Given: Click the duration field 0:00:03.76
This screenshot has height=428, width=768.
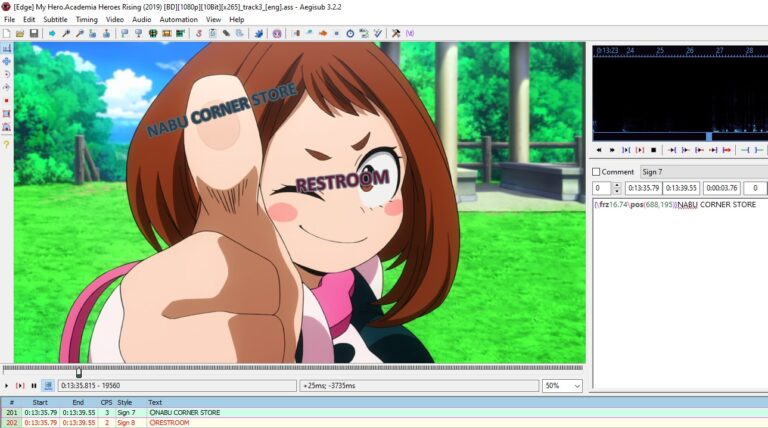Looking at the screenshot, I should click(x=722, y=188).
